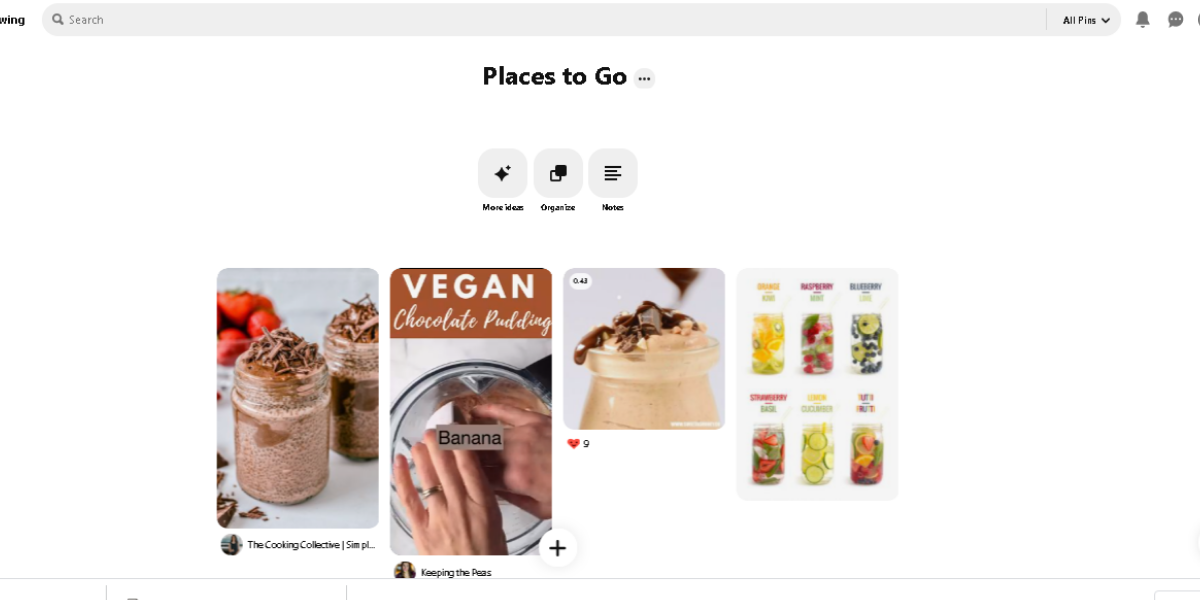This screenshot has width=1200, height=600.
Task: Open the Keeping the Peas profile link
Action: (x=456, y=573)
